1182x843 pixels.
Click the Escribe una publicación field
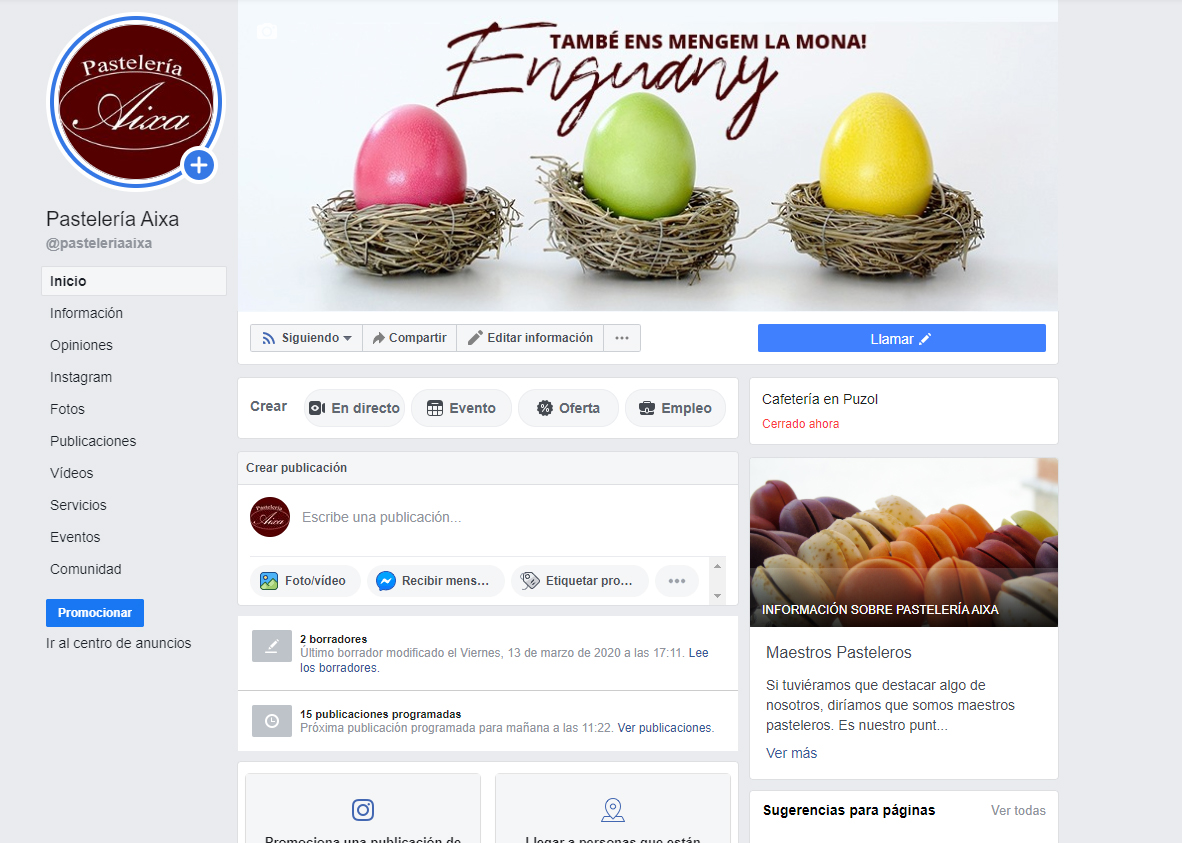coord(381,517)
